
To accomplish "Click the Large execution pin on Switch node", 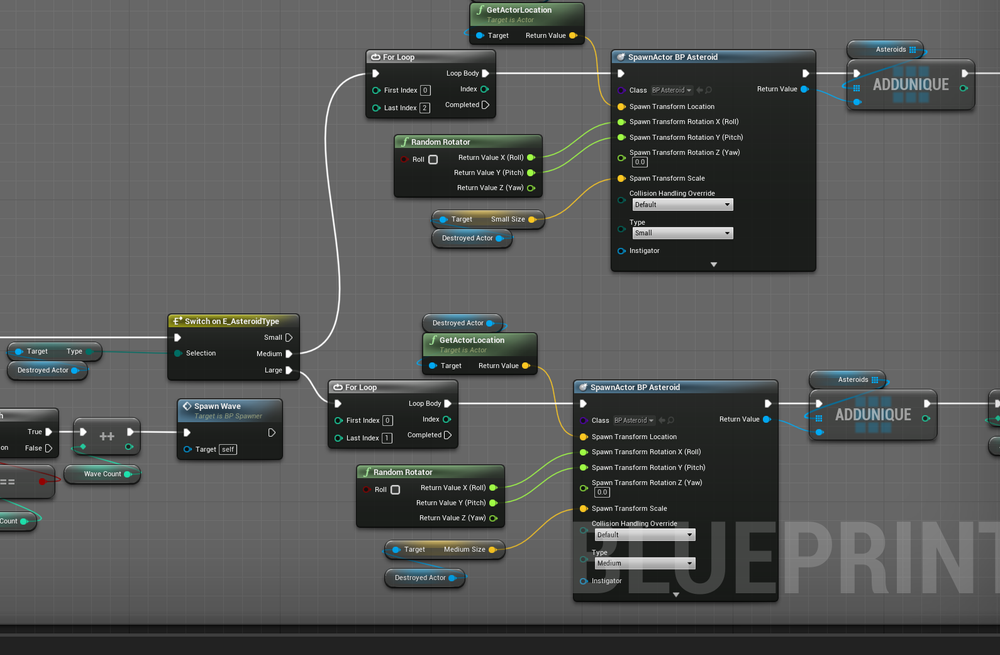I will [289, 370].
